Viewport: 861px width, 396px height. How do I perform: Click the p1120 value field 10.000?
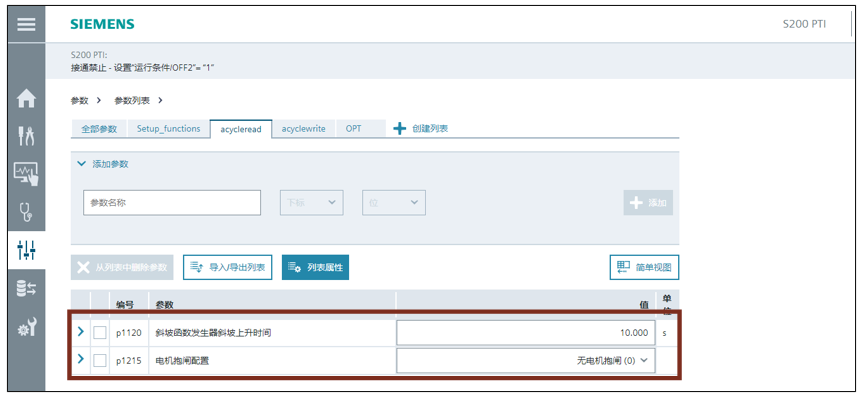click(525, 333)
